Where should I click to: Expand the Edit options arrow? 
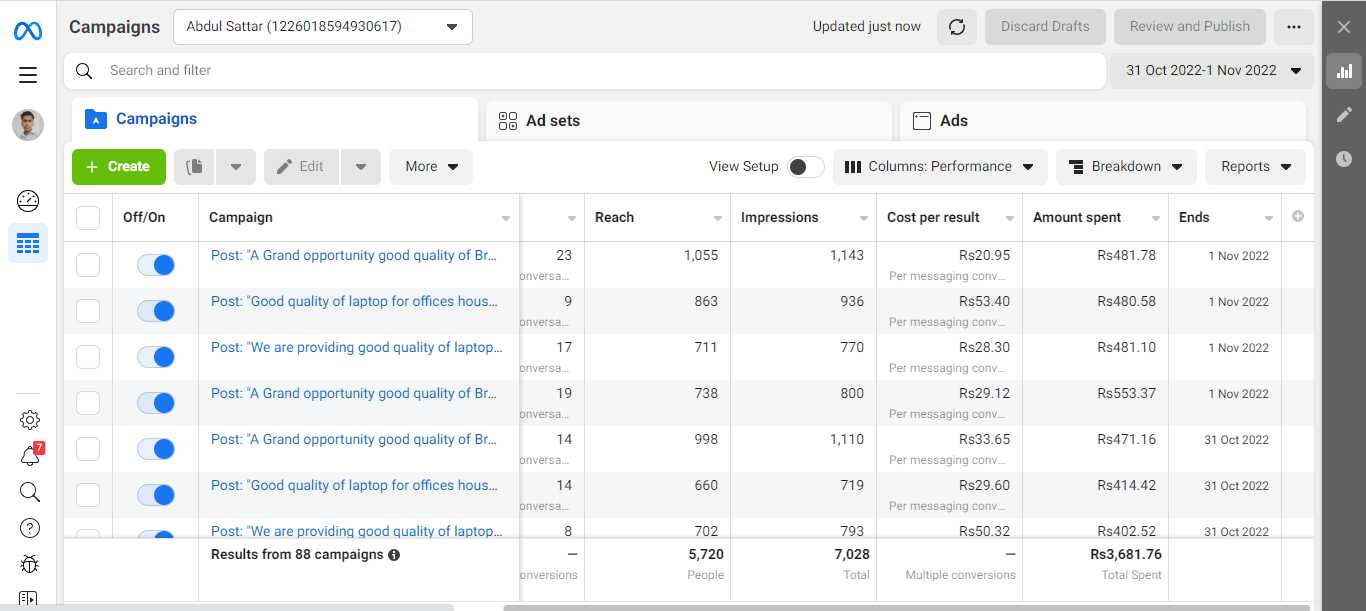(x=361, y=167)
